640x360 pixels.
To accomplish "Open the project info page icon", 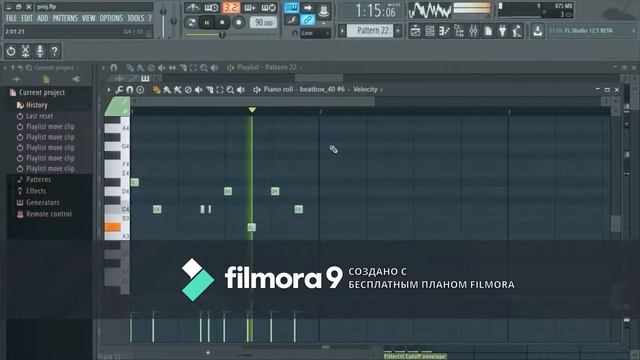I will [488, 31].
